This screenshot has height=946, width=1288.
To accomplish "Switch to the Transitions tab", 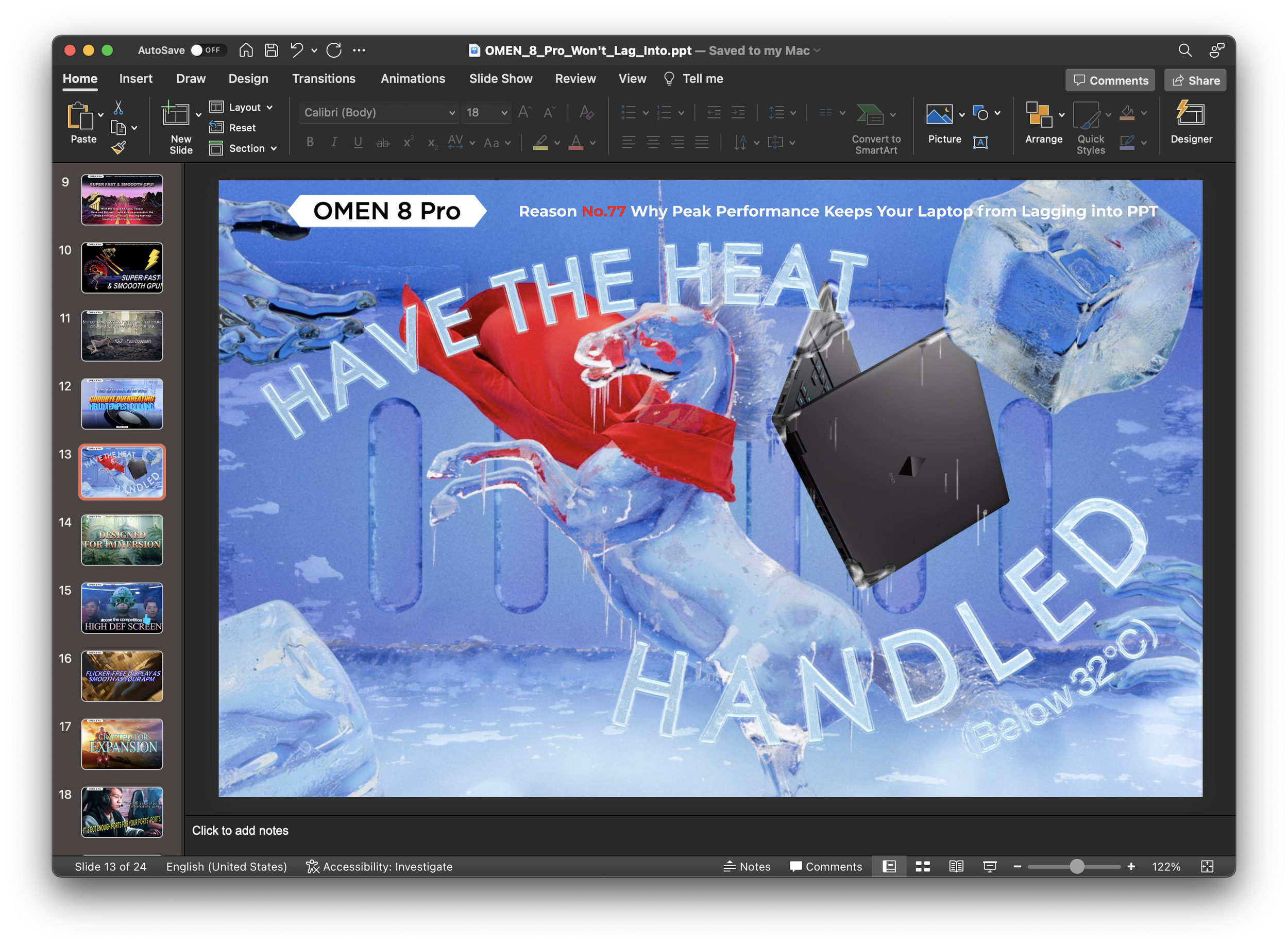I will pyautogui.click(x=324, y=78).
